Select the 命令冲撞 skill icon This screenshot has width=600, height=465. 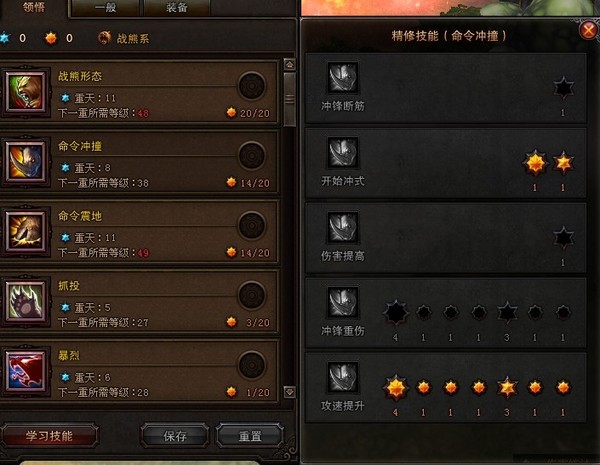26,162
